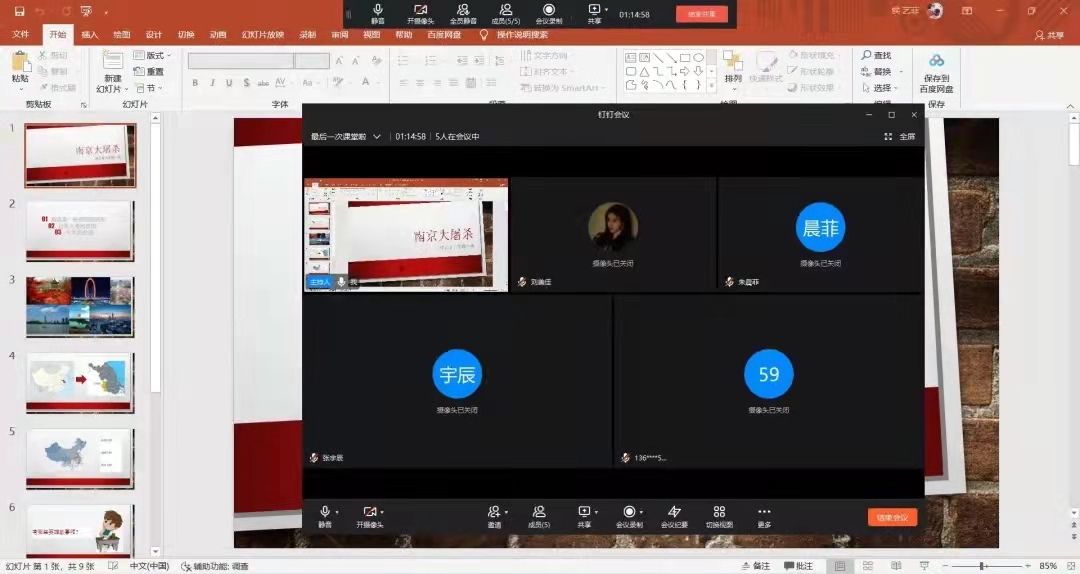Select slide 3 thumbnail in slide panel
This screenshot has width=1080, height=574.
pos(80,307)
